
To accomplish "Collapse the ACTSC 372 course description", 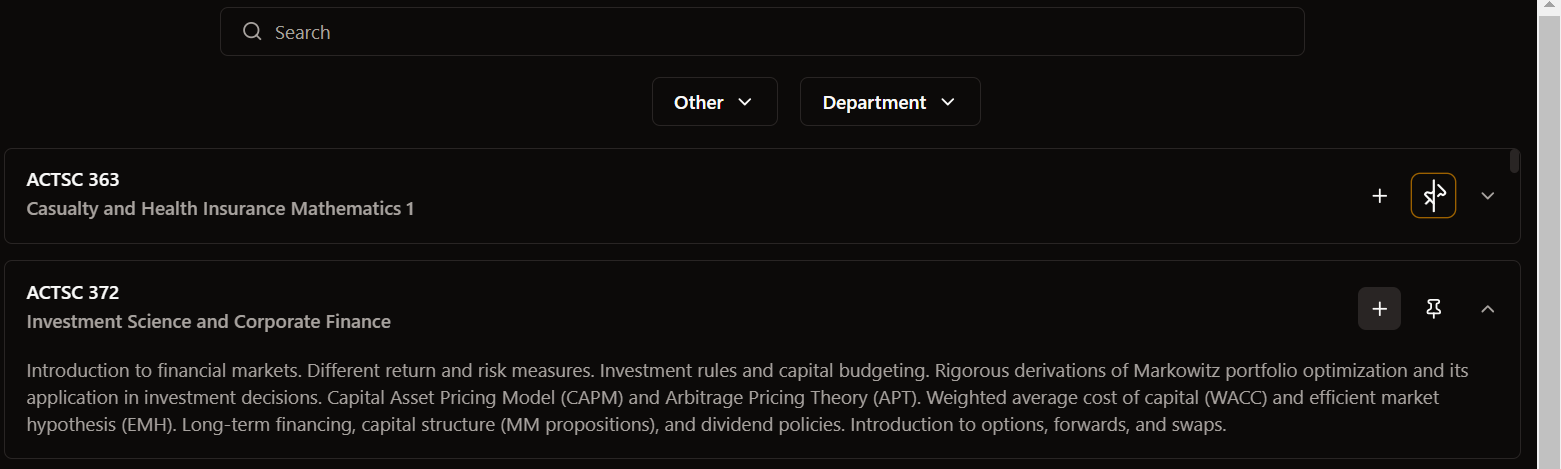I will coord(1487,309).
